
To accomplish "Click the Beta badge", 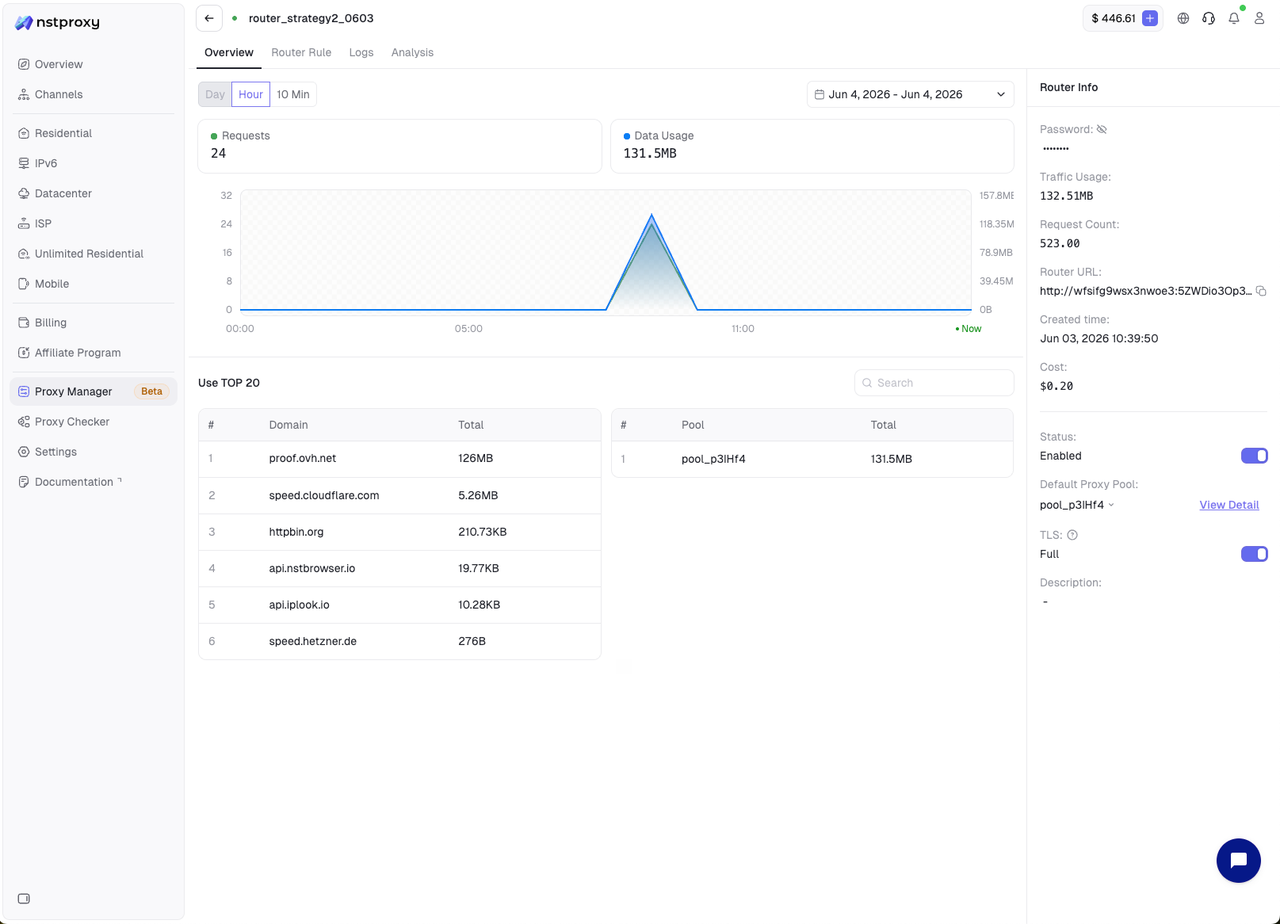I will point(151,392).
